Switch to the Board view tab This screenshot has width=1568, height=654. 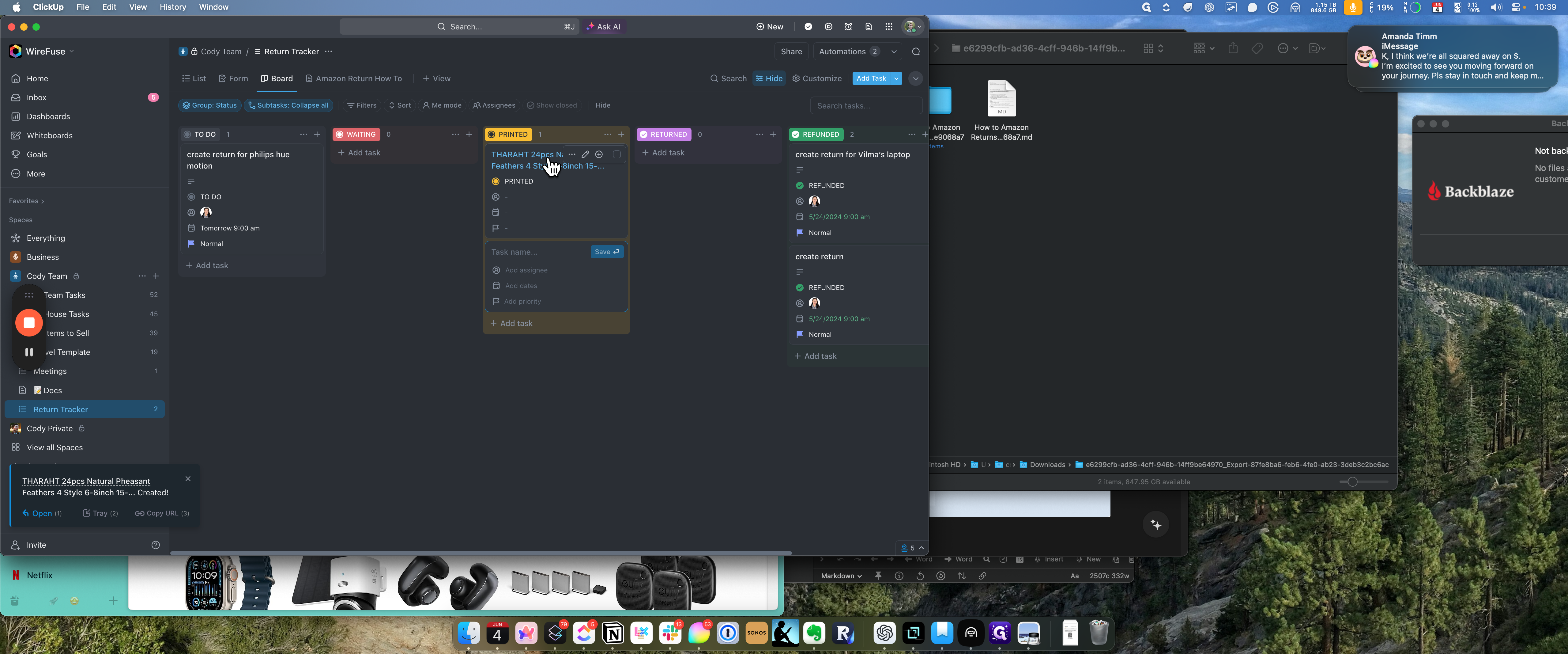(276, 78)
